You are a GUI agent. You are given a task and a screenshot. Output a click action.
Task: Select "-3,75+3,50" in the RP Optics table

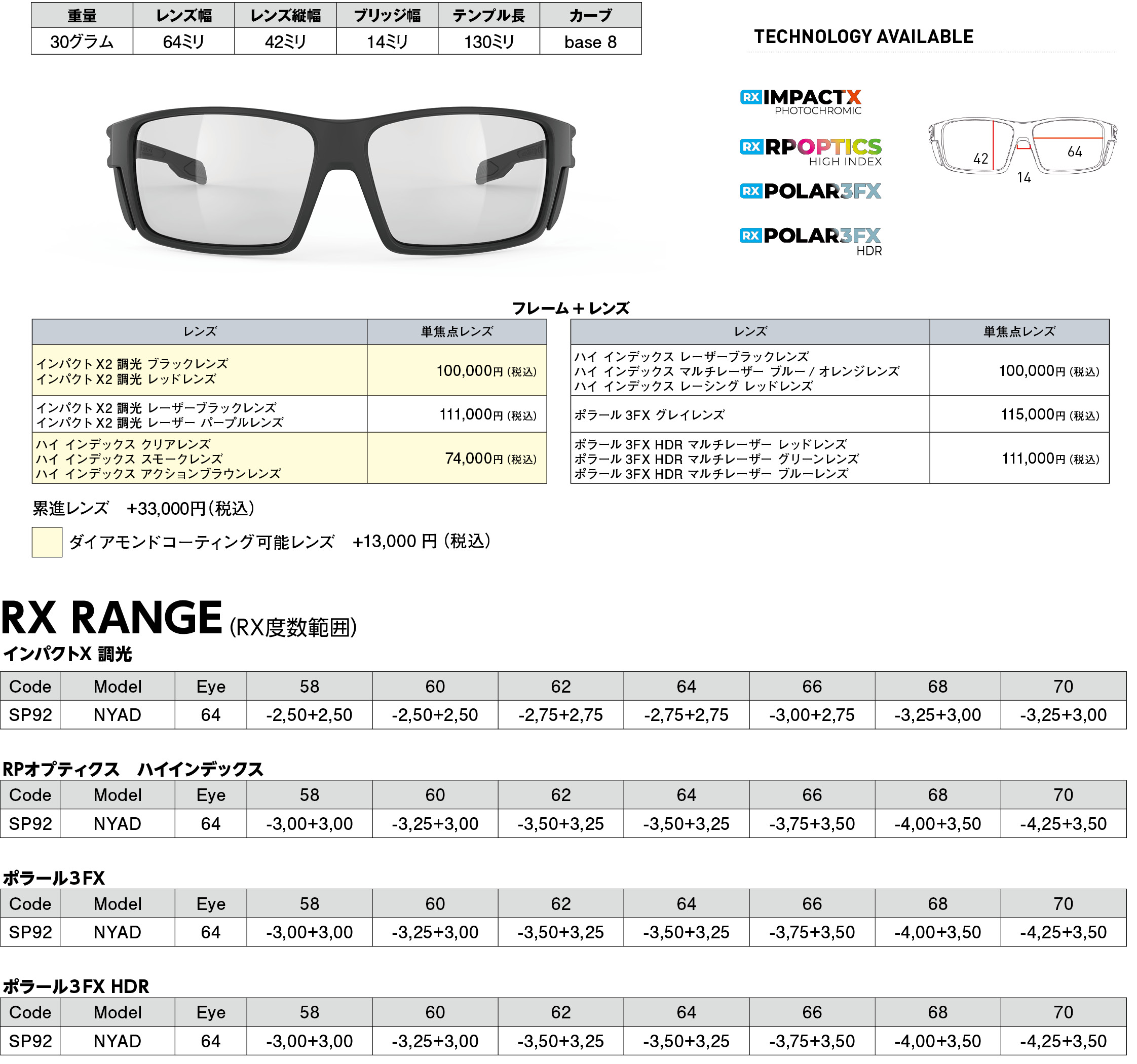pos(812,824)
